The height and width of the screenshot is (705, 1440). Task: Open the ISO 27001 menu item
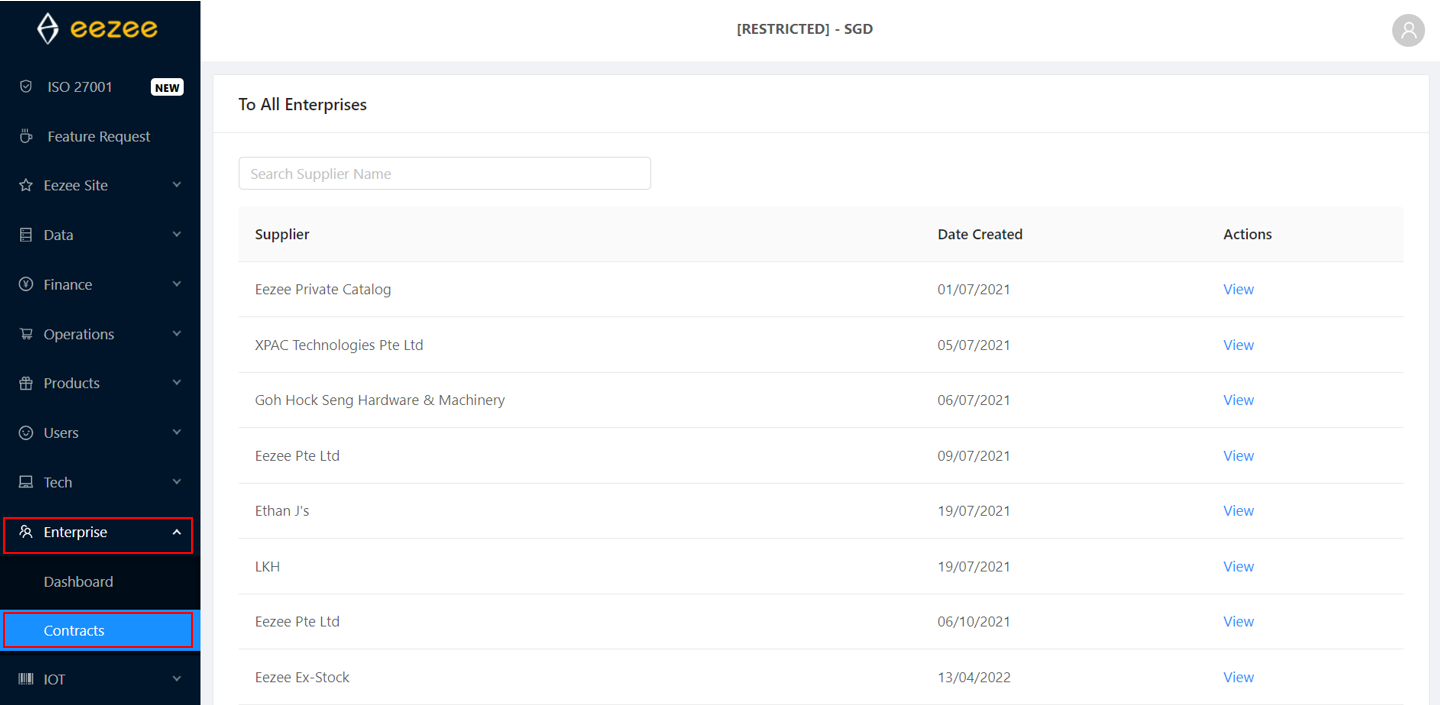click(x=100, y=87)
